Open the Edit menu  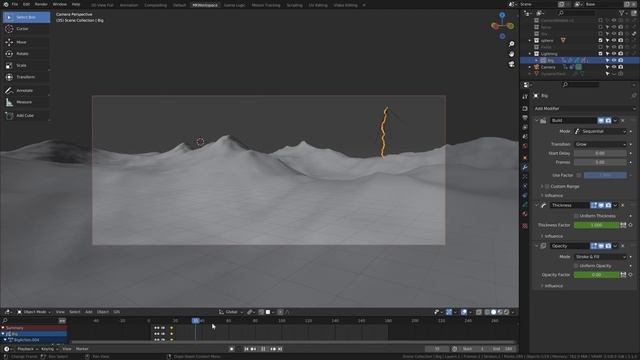(27, 4)
